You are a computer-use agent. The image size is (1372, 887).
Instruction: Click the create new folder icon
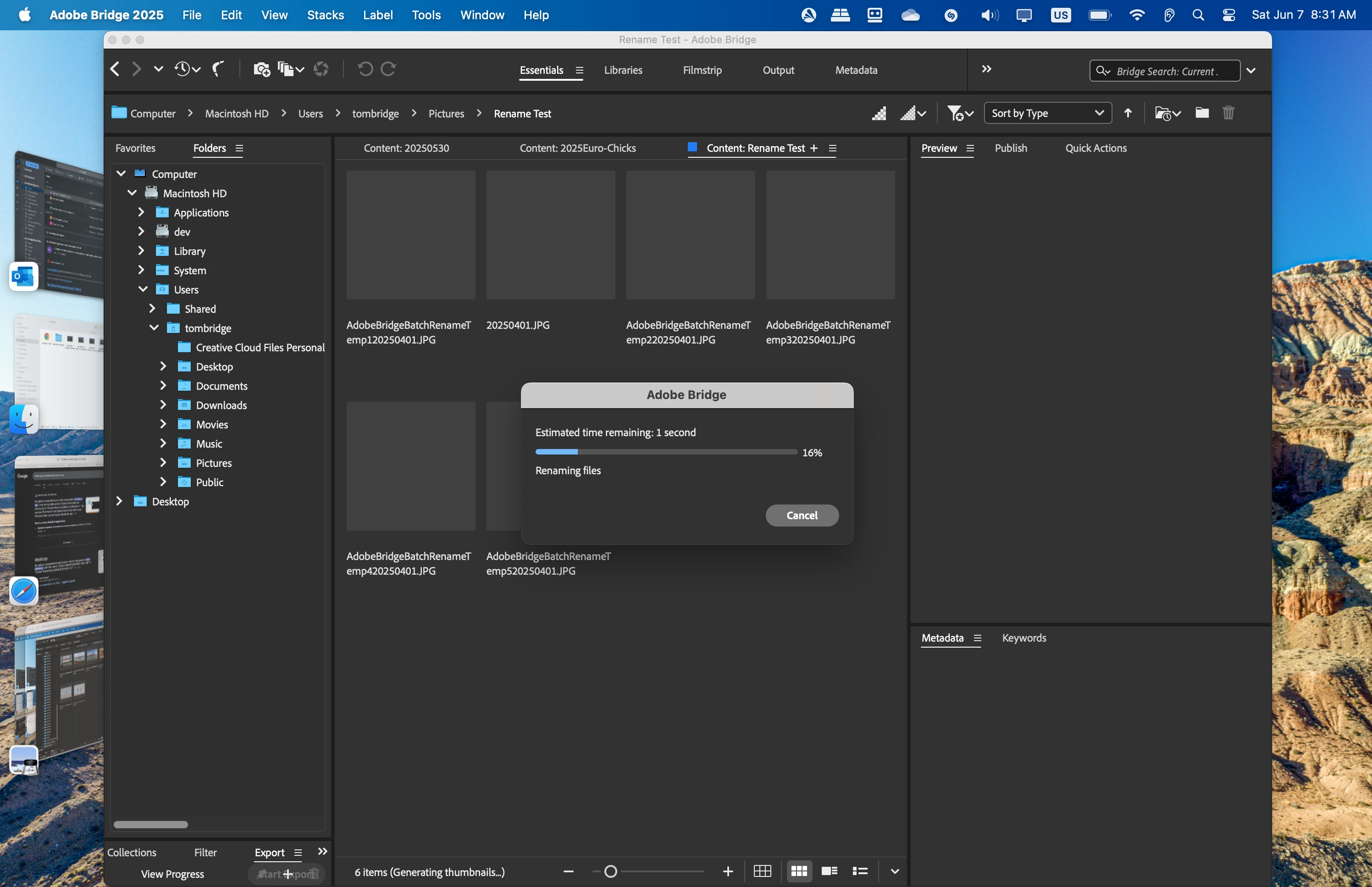(1201, 113)
